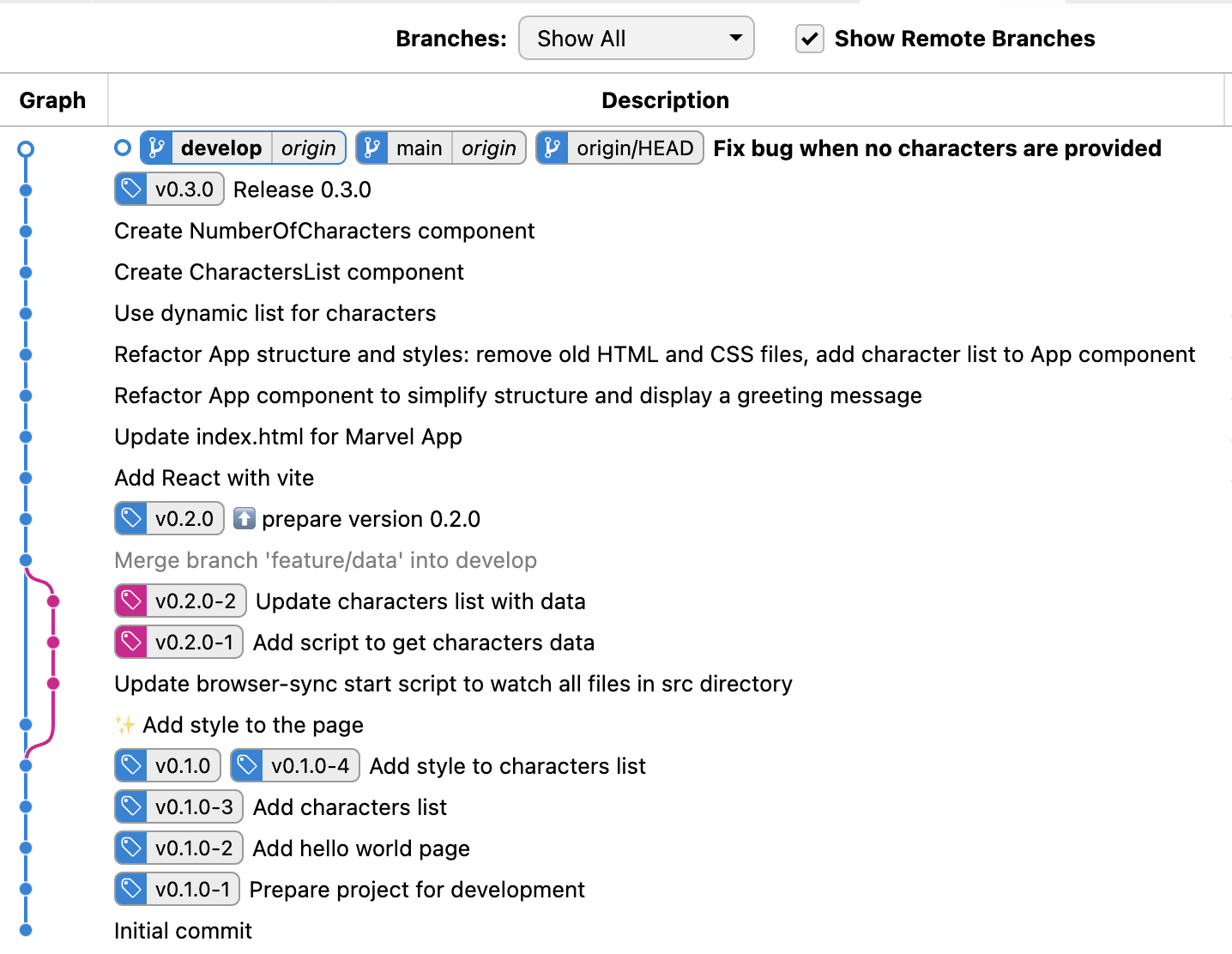
Task: Open the Branches Show All dropdown
Action: pyautogui.click(x=636, y=39)
